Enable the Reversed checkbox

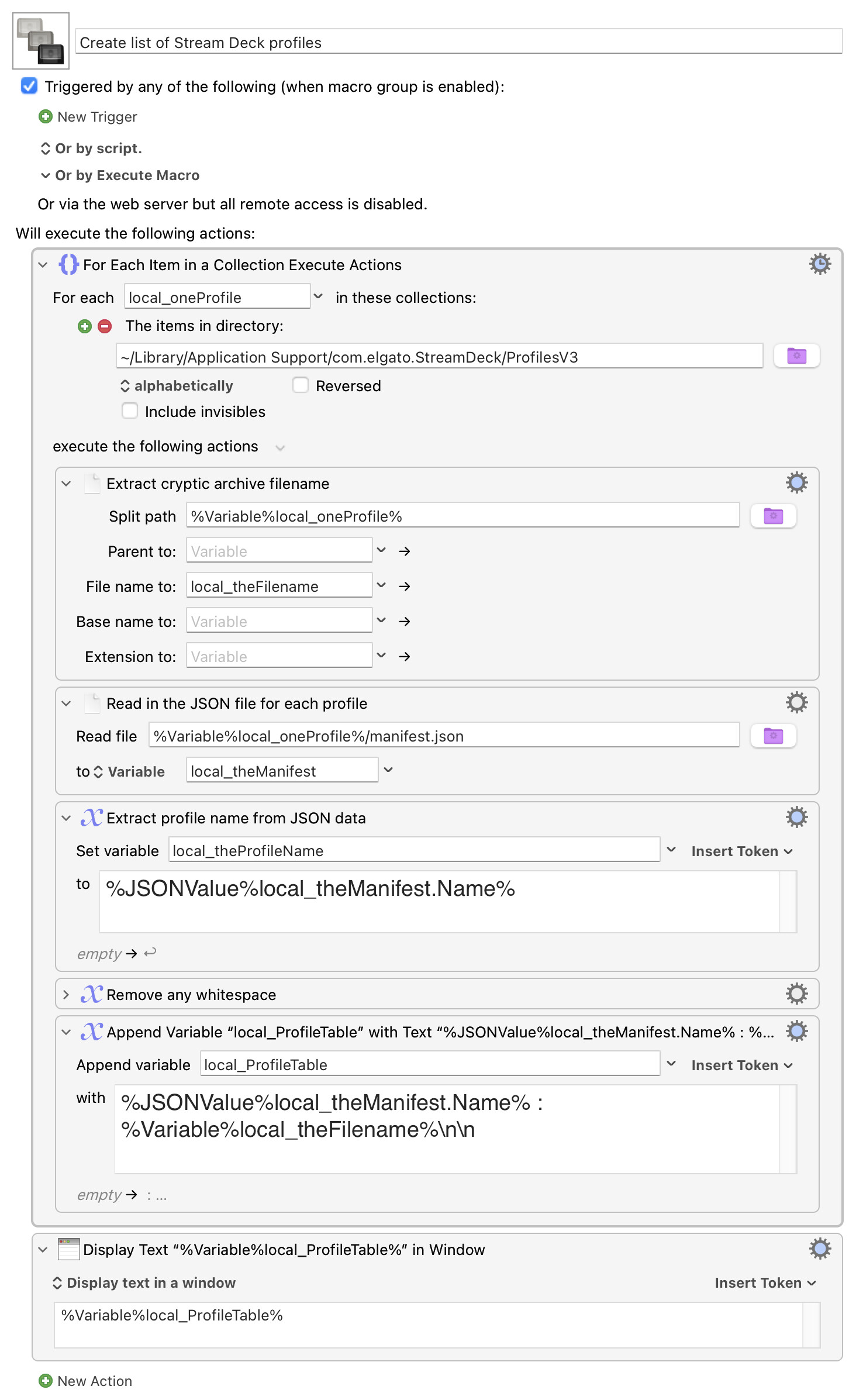coord(301,385)
